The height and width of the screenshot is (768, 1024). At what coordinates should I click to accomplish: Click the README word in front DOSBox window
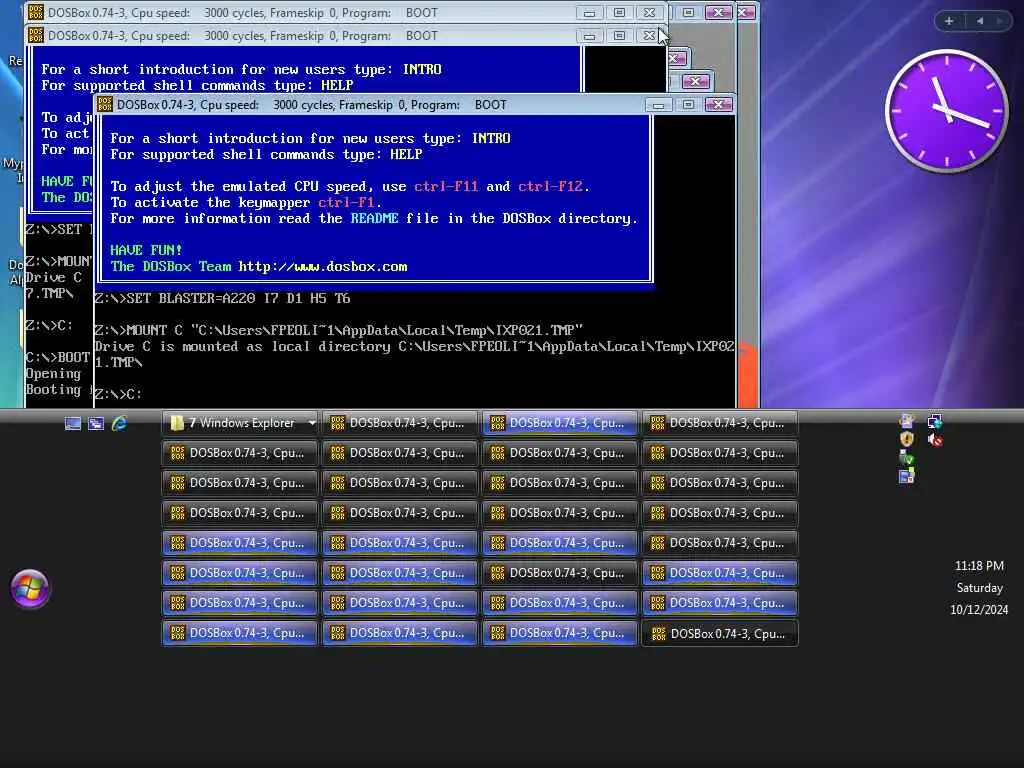374,219
